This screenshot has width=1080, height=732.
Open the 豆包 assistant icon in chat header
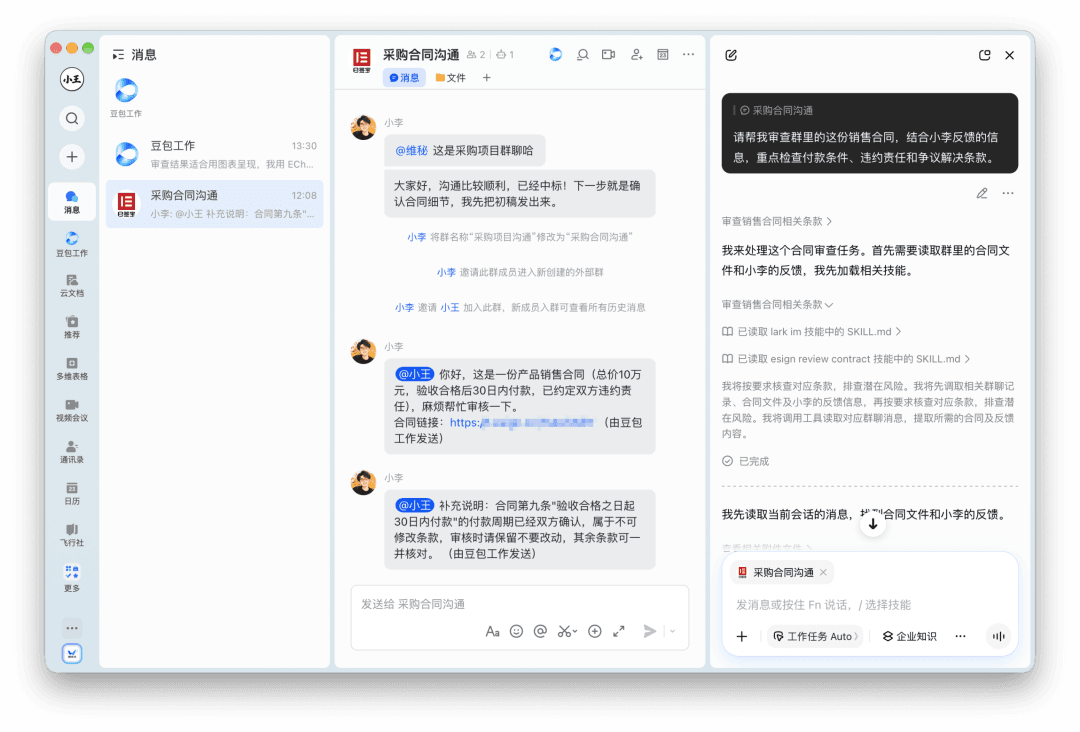tap(556, 54)
